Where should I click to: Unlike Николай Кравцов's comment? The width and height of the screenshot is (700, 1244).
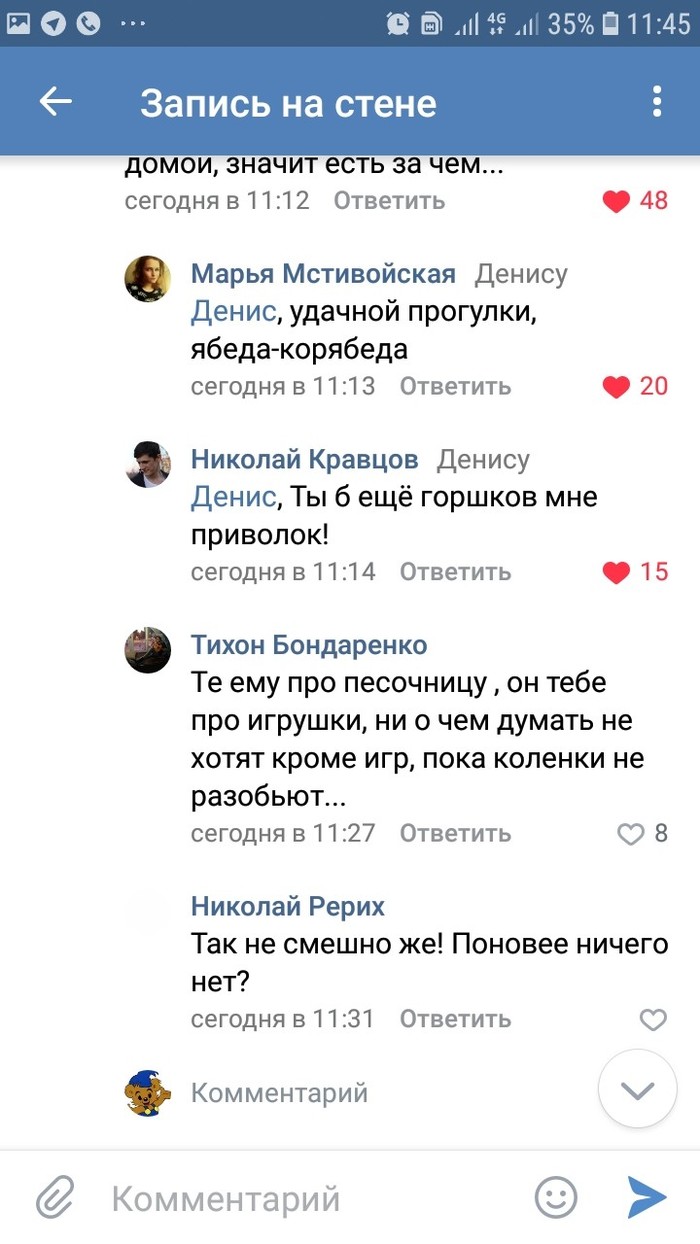coord(617,573)
